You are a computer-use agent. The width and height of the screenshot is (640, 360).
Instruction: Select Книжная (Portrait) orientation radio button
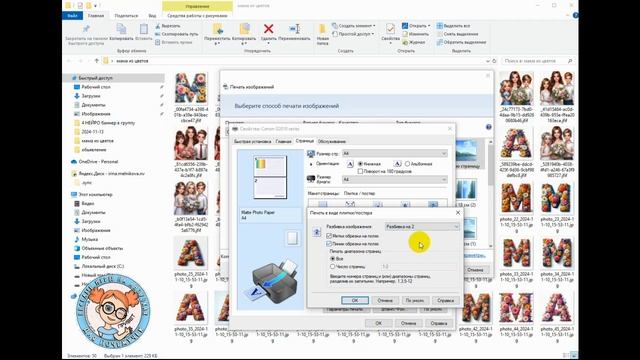360,164
